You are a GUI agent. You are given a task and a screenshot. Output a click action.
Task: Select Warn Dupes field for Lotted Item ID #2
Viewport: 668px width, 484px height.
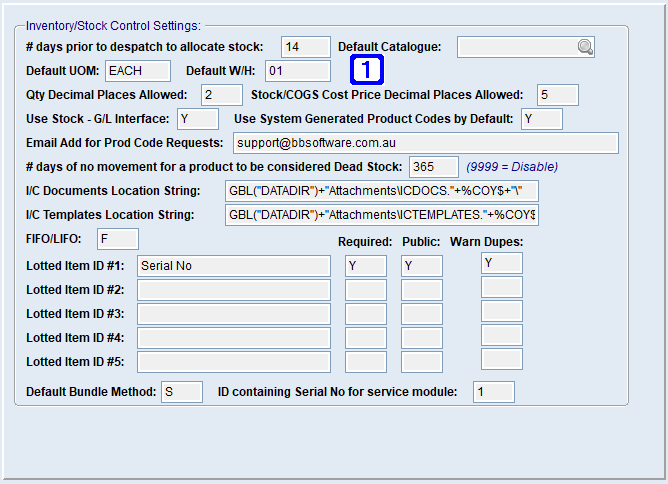(x=502, y=287)
